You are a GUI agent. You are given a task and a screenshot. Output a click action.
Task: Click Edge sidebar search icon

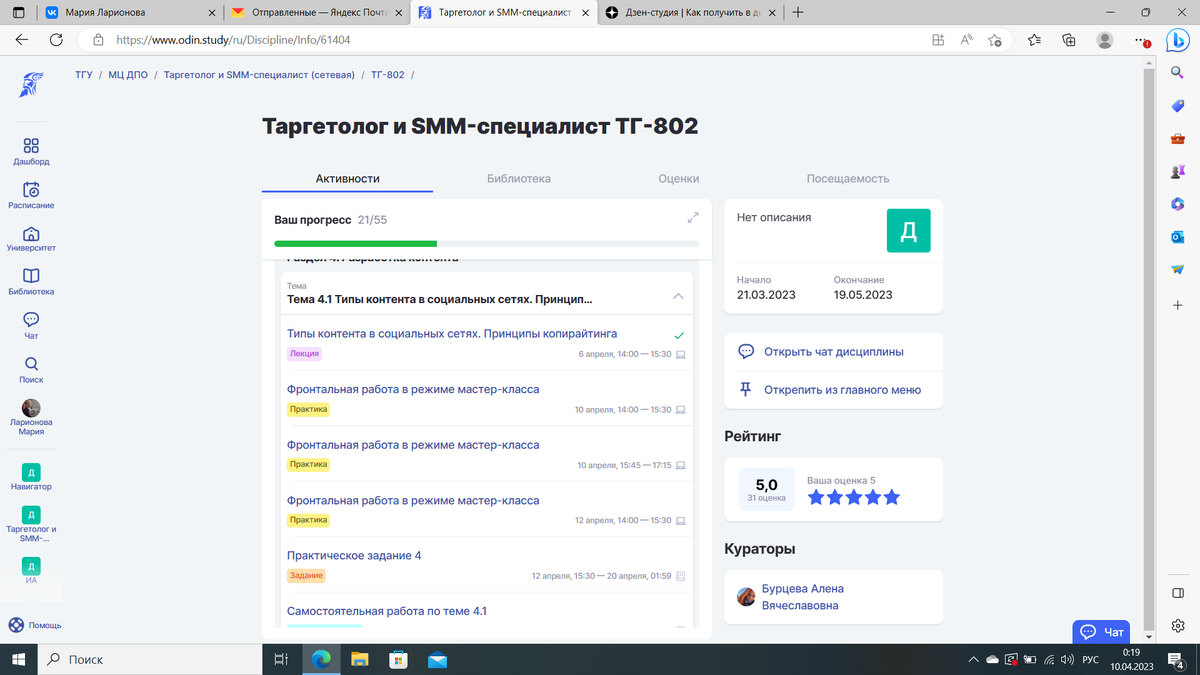click(x=1177, y=72)
